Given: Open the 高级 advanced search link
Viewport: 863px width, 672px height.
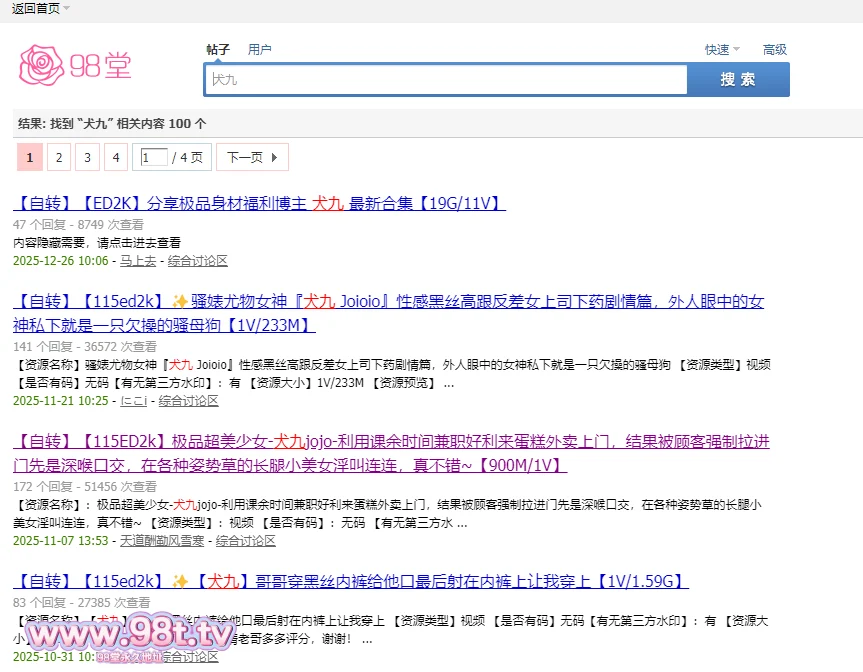Looking at the screenshot, I should point(774,49).
